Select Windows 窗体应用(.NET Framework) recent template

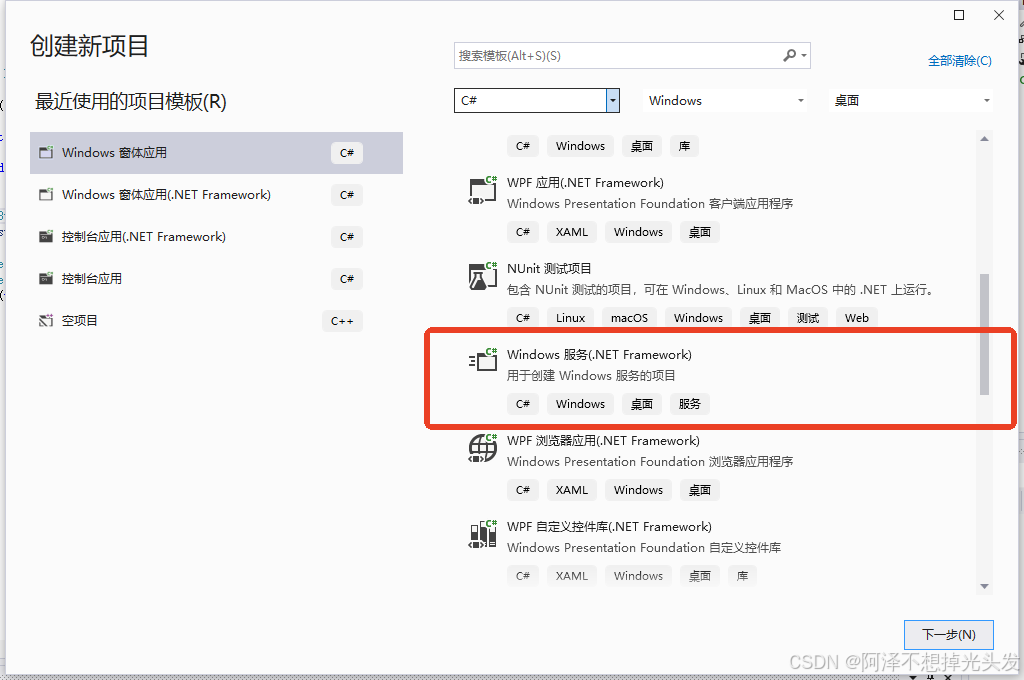coord(216,195)
